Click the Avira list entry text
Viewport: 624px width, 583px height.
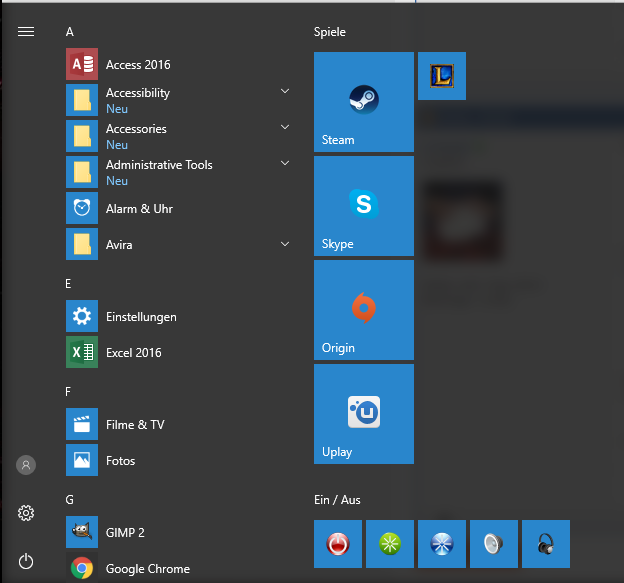pos(119,245)
